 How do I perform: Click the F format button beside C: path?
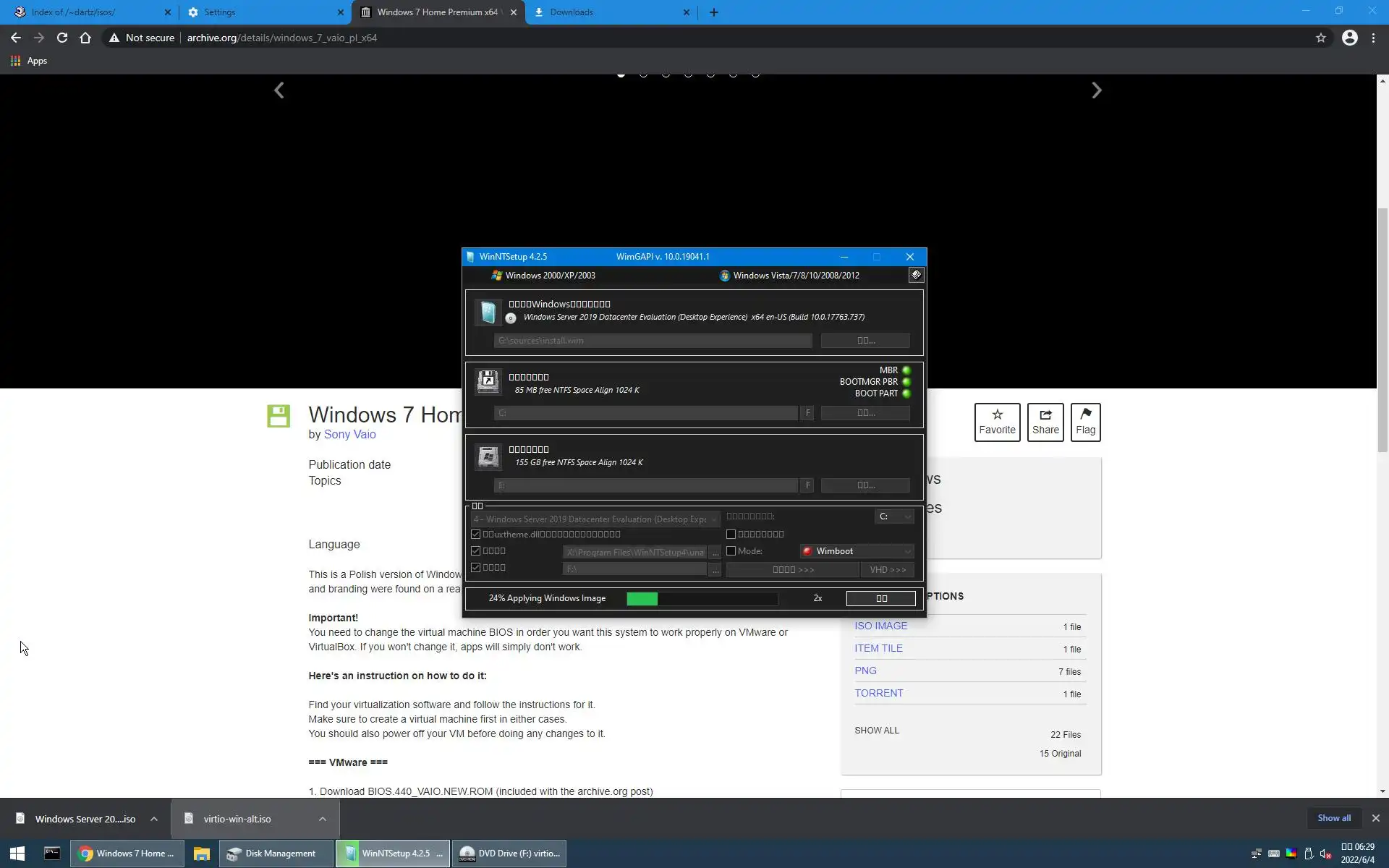(x=807, y=413)
